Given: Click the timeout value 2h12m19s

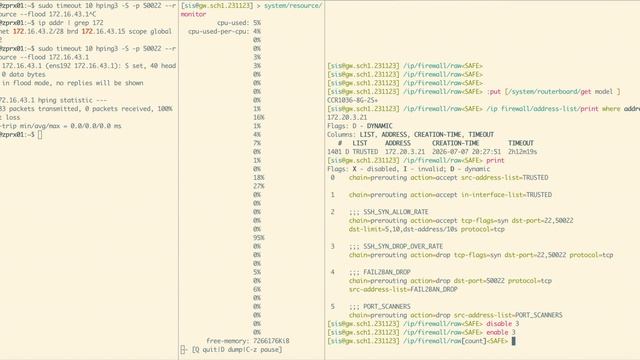Looking at the screenshot, I should point(522,151).
